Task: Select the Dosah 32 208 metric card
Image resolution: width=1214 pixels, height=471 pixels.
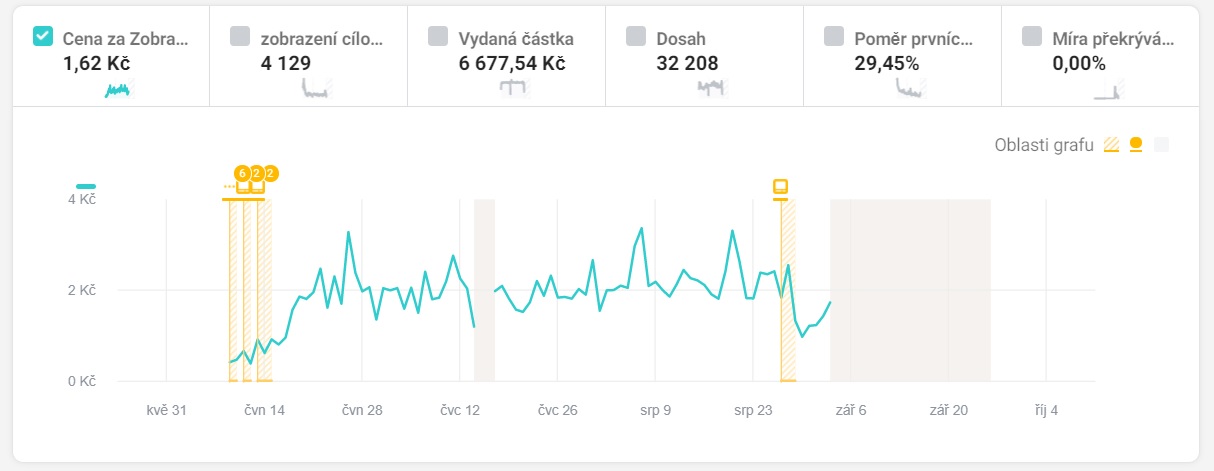Action: pos(704,55)
